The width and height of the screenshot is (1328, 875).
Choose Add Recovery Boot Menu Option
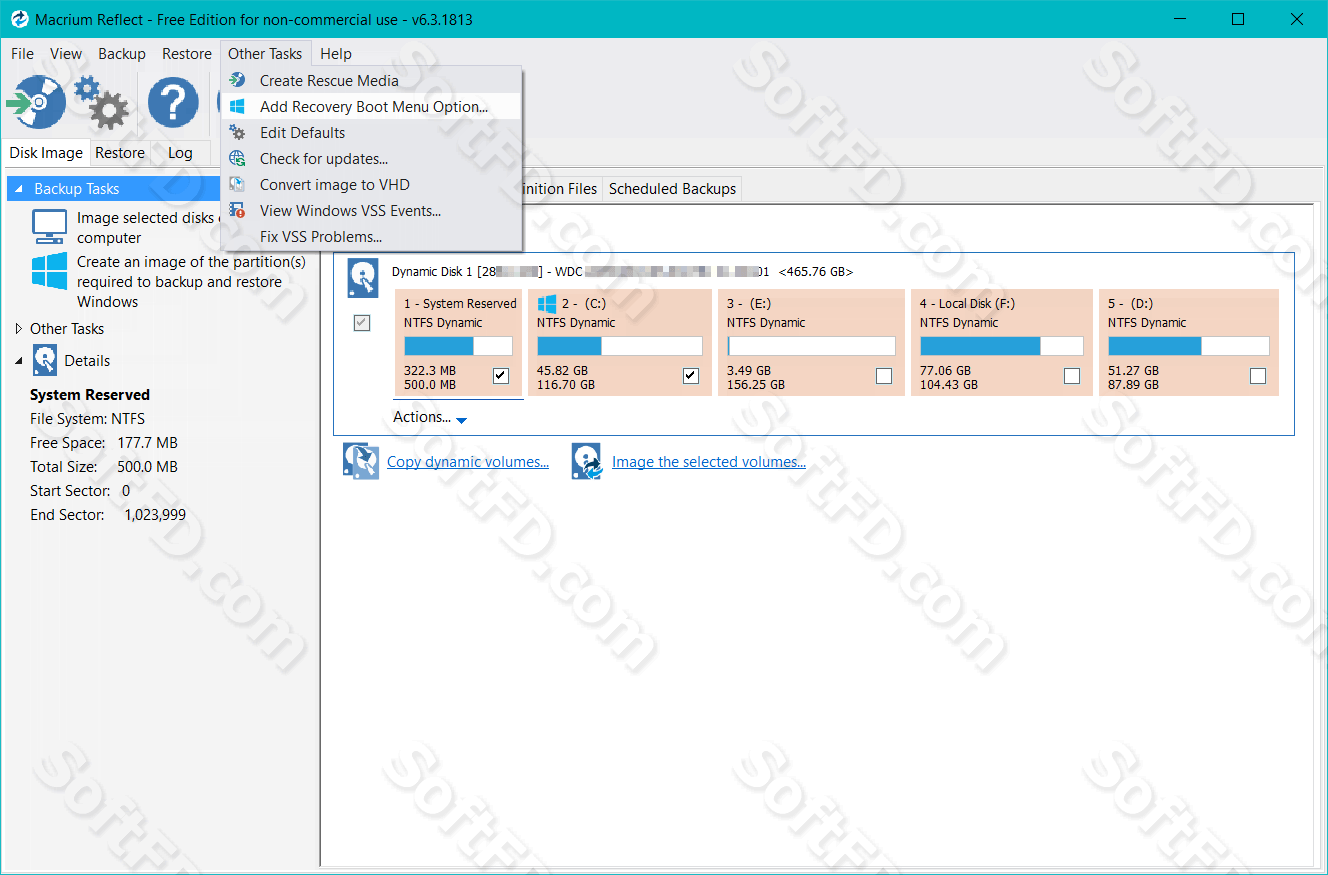[371, 106]
